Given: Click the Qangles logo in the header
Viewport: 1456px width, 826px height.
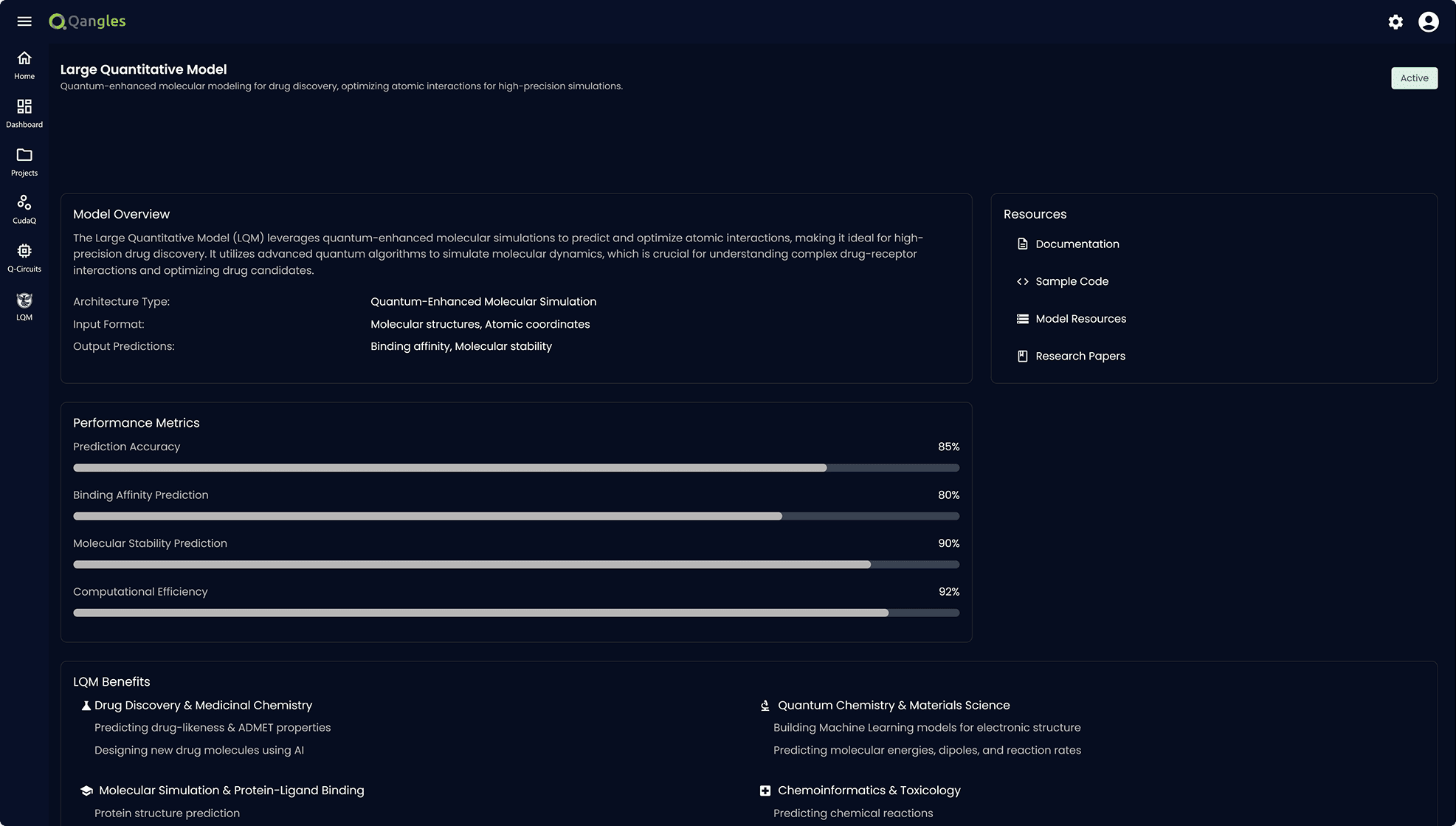Looking at the screenshot, I should click(86, 21).
